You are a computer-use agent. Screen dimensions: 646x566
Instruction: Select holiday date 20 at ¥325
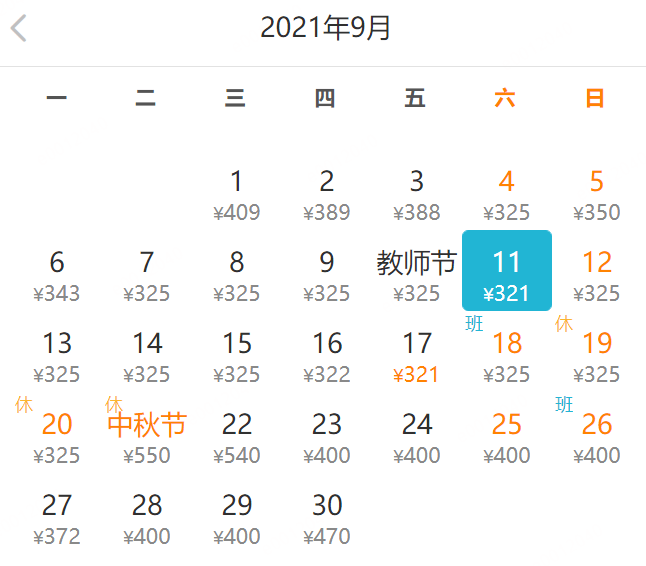(x=56, y=433)
